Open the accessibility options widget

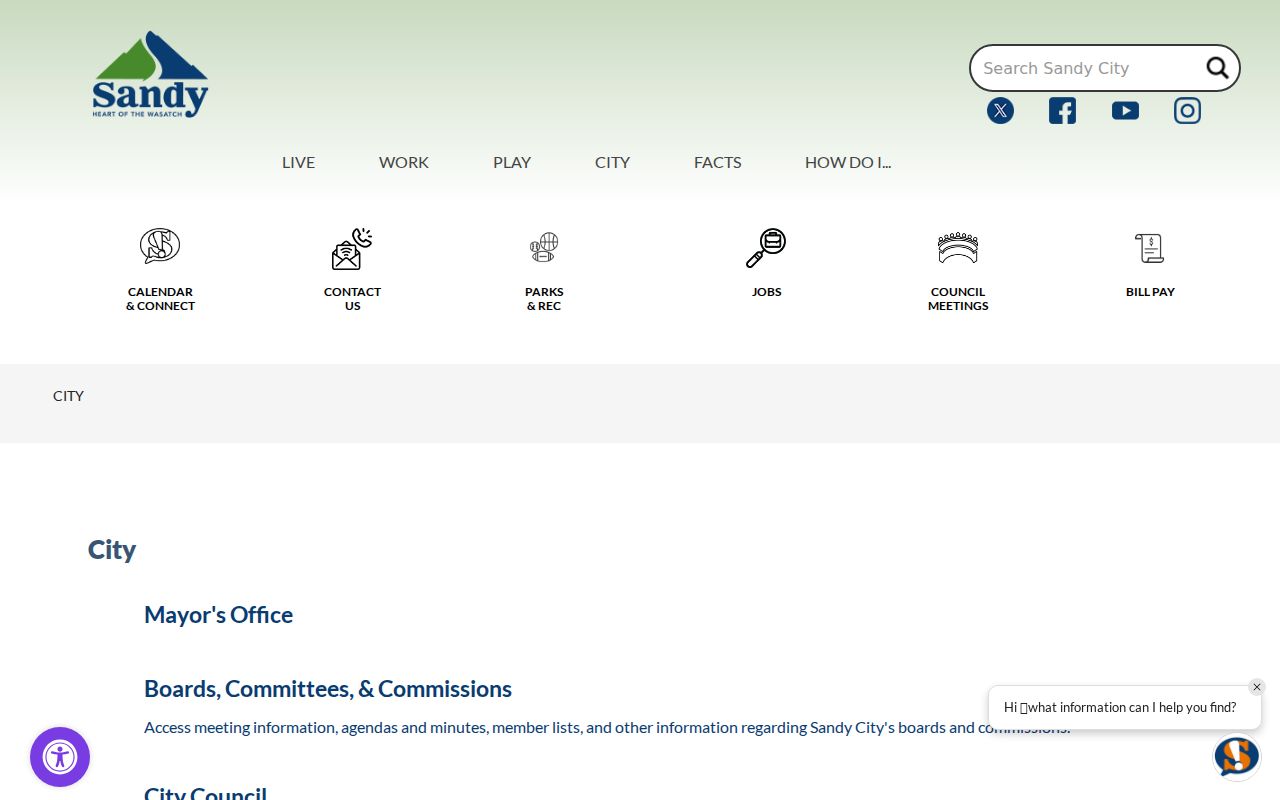[60, 757]
